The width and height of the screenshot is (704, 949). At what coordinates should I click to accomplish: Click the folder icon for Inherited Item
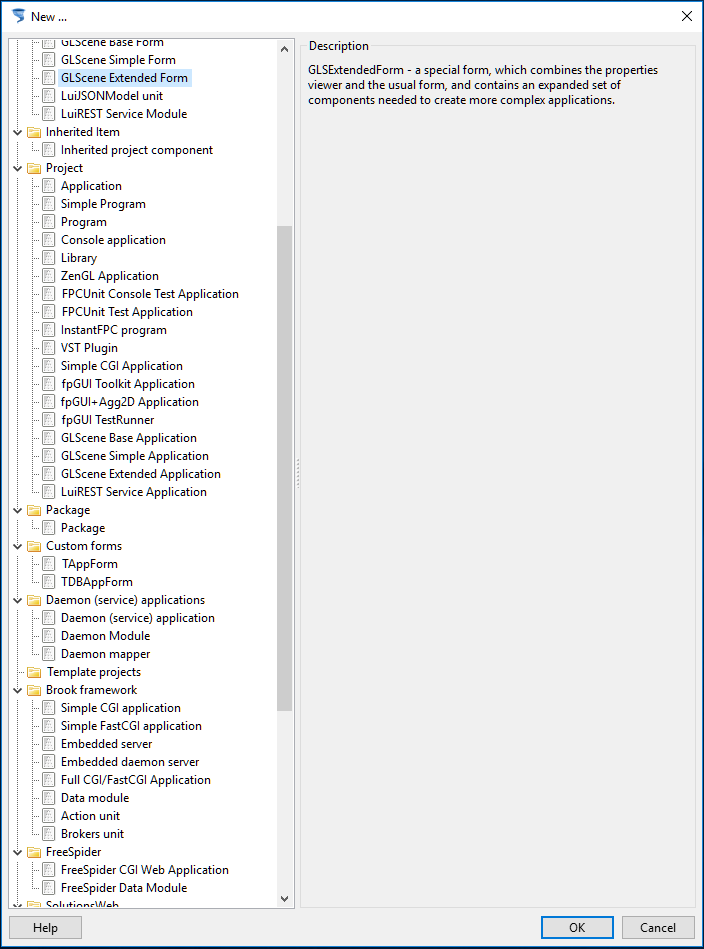coord(34,132)
